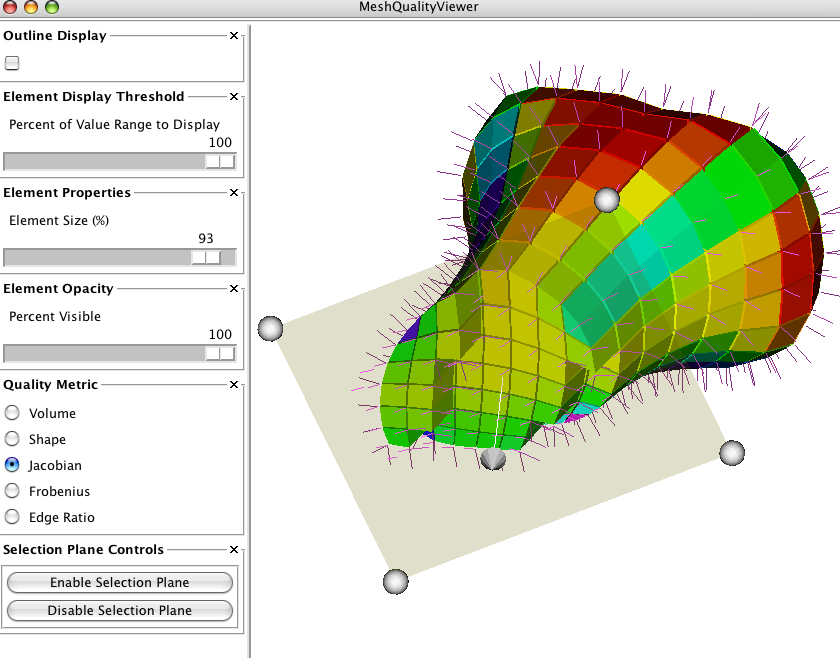840x658 pixels.
Task: Grab the selection plane's left corner sphere handle
Action: (270, 328)
